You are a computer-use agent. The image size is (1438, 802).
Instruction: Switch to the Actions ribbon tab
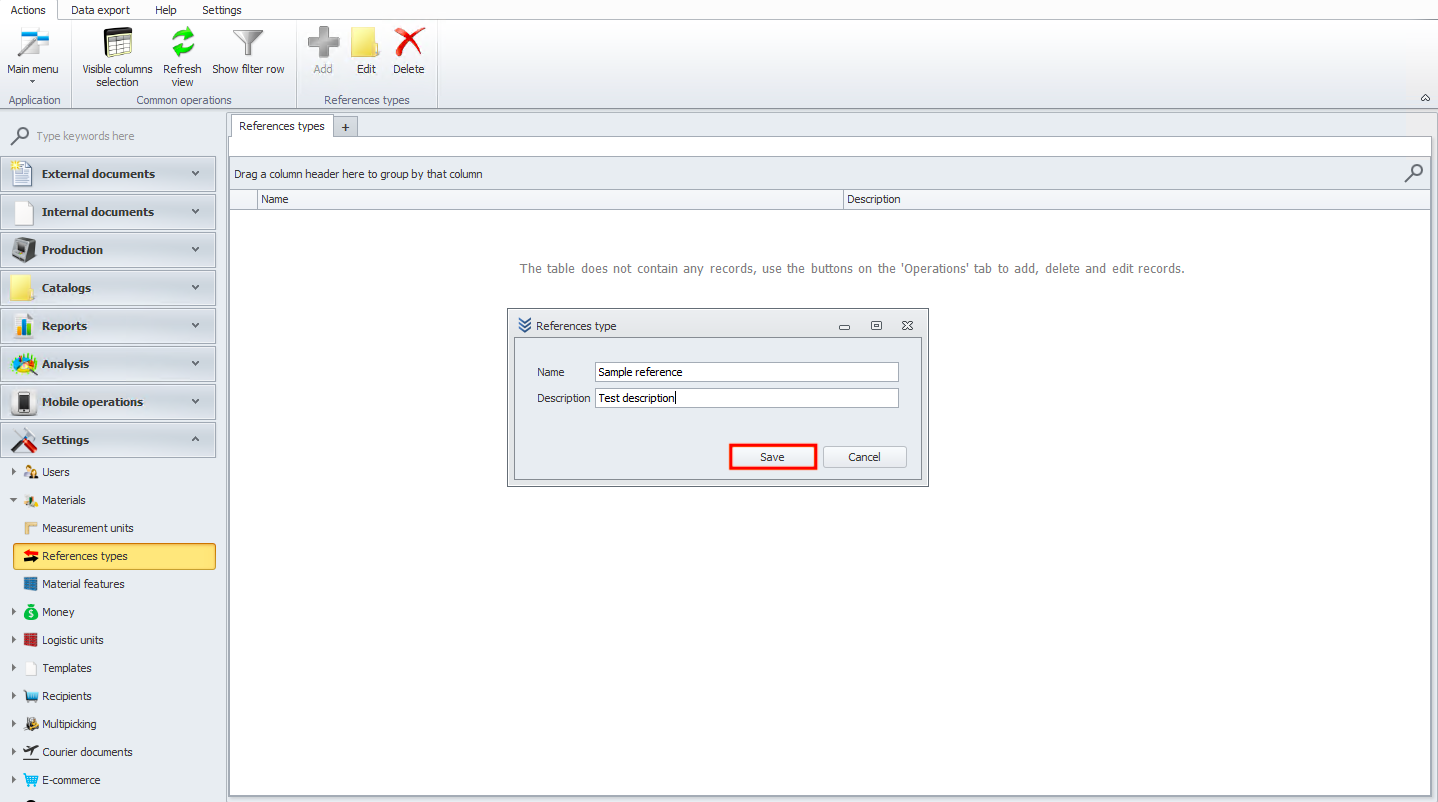(x=28, y=10)
